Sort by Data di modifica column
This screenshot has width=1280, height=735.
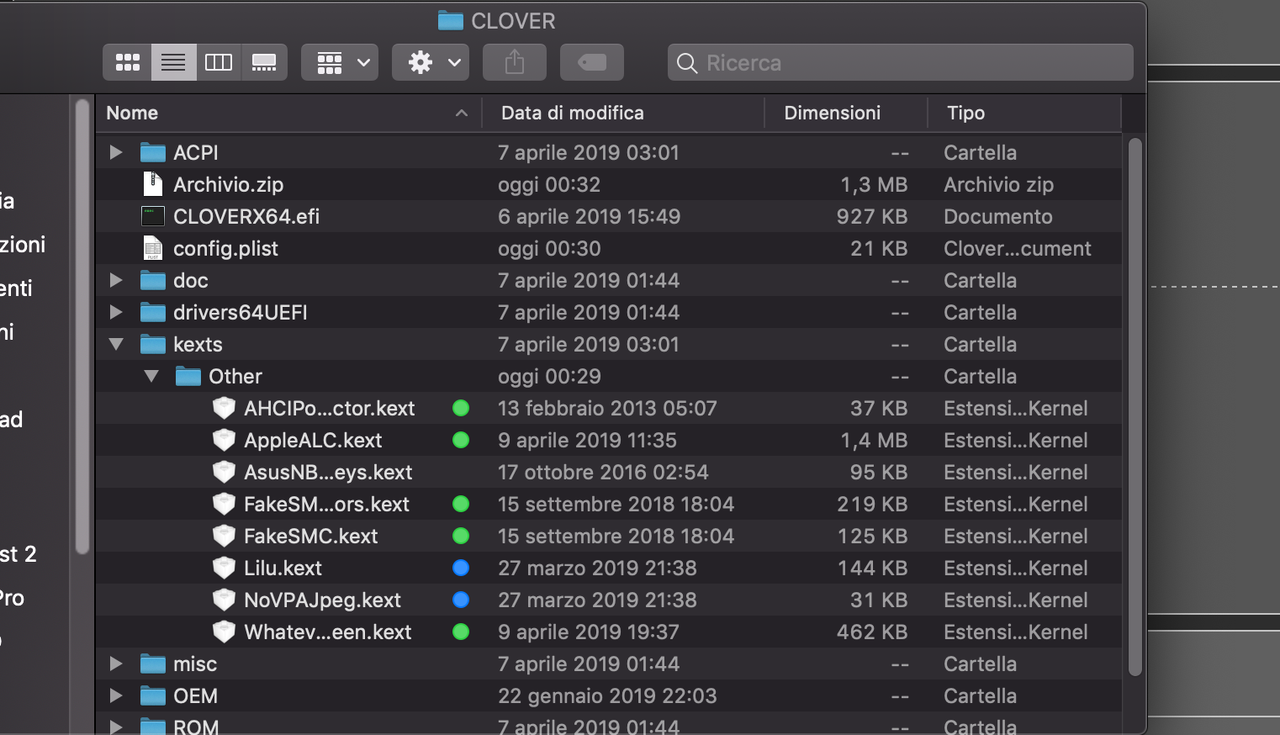(x=622, y=113)
